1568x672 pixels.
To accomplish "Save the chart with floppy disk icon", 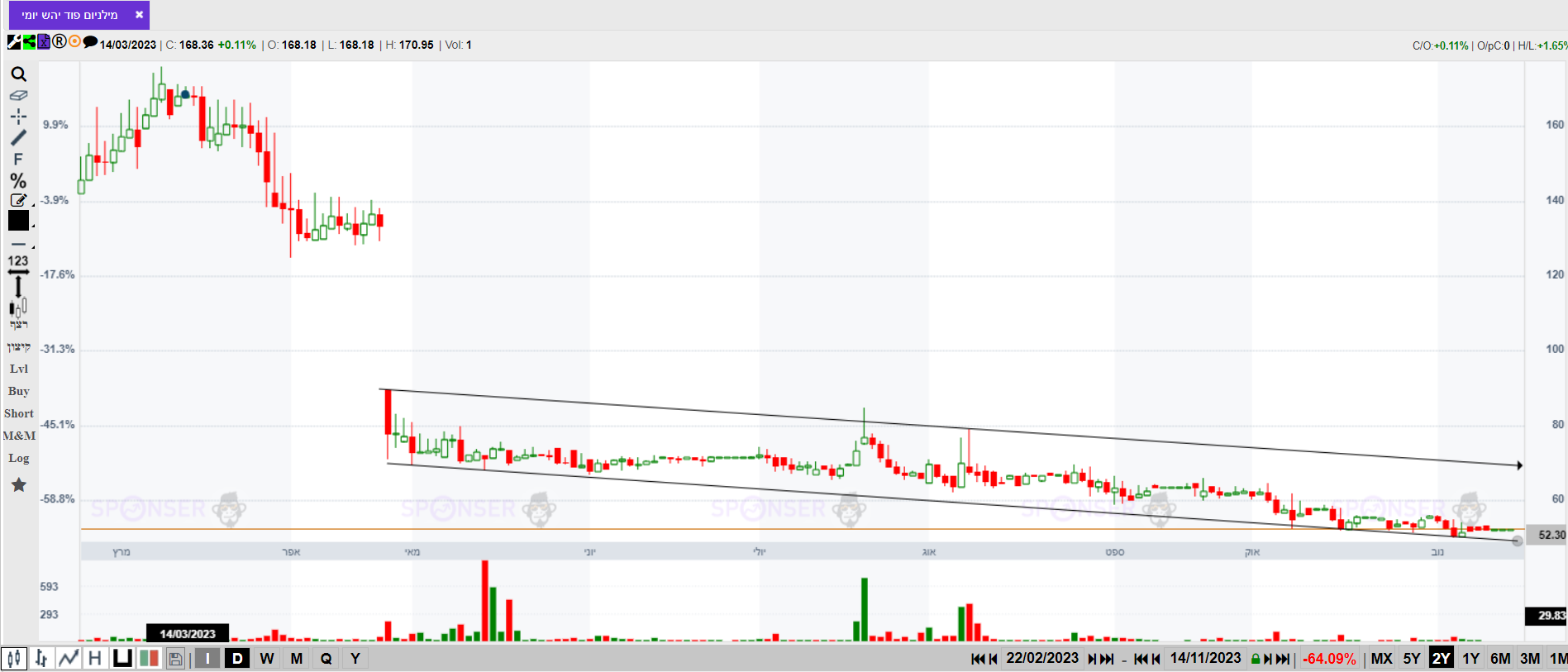I will (x=175, y=659).
